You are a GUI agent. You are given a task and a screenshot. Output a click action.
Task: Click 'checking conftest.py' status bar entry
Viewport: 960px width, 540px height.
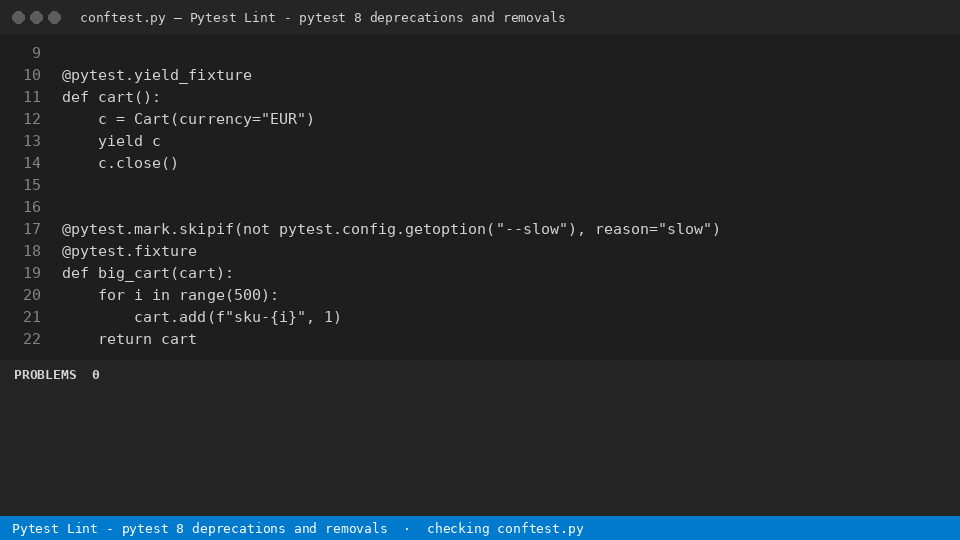pos(506,528)
